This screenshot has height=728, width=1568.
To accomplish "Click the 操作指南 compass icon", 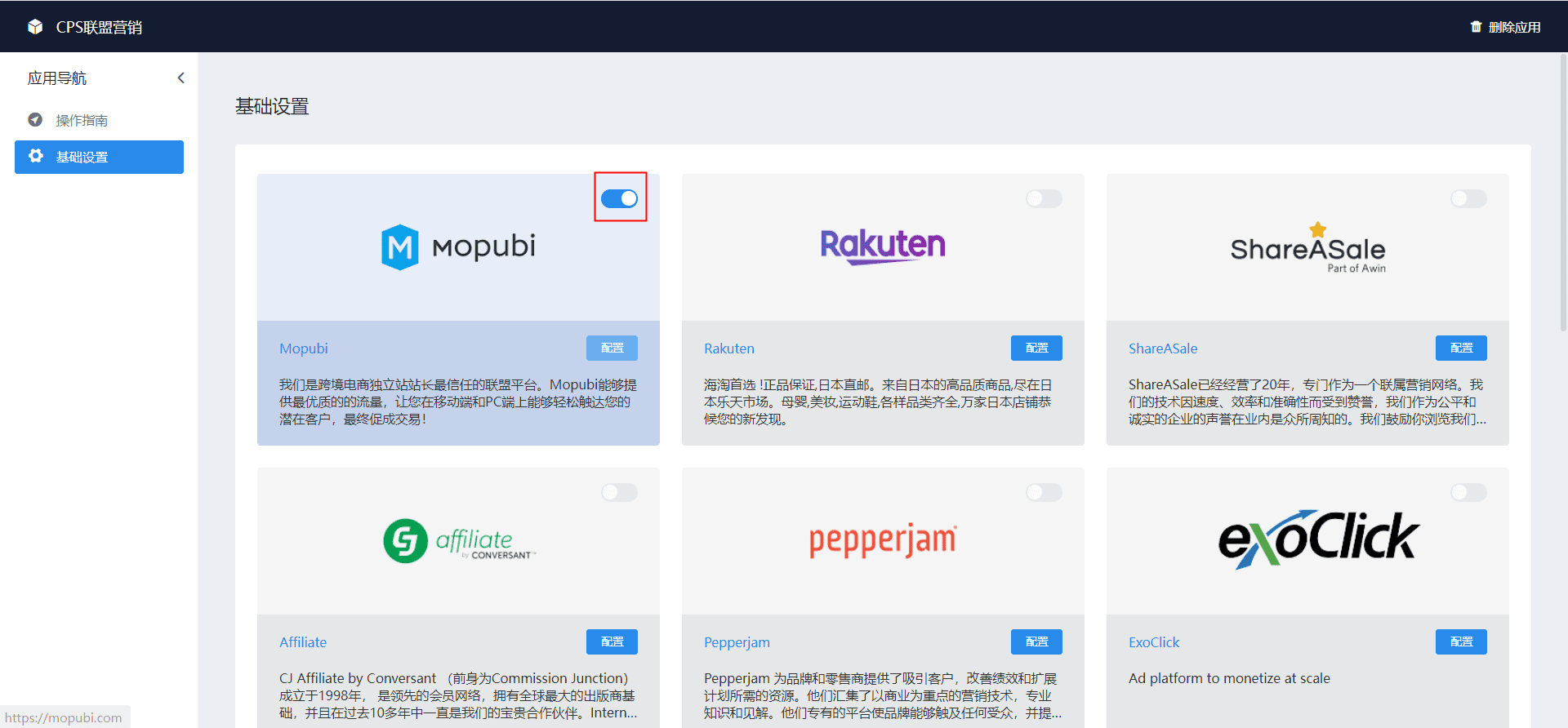I will click(35, 120).
